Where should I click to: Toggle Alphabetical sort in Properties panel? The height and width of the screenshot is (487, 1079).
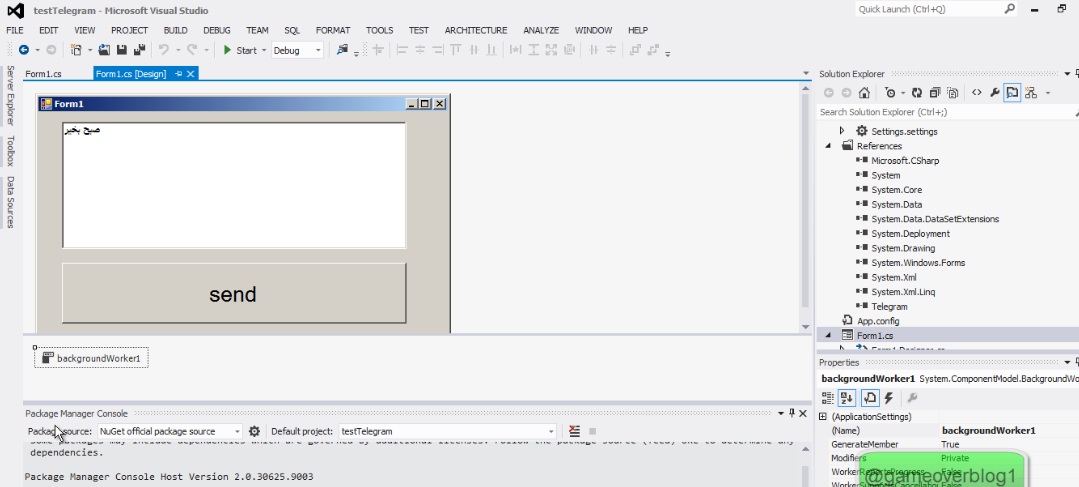846,398
